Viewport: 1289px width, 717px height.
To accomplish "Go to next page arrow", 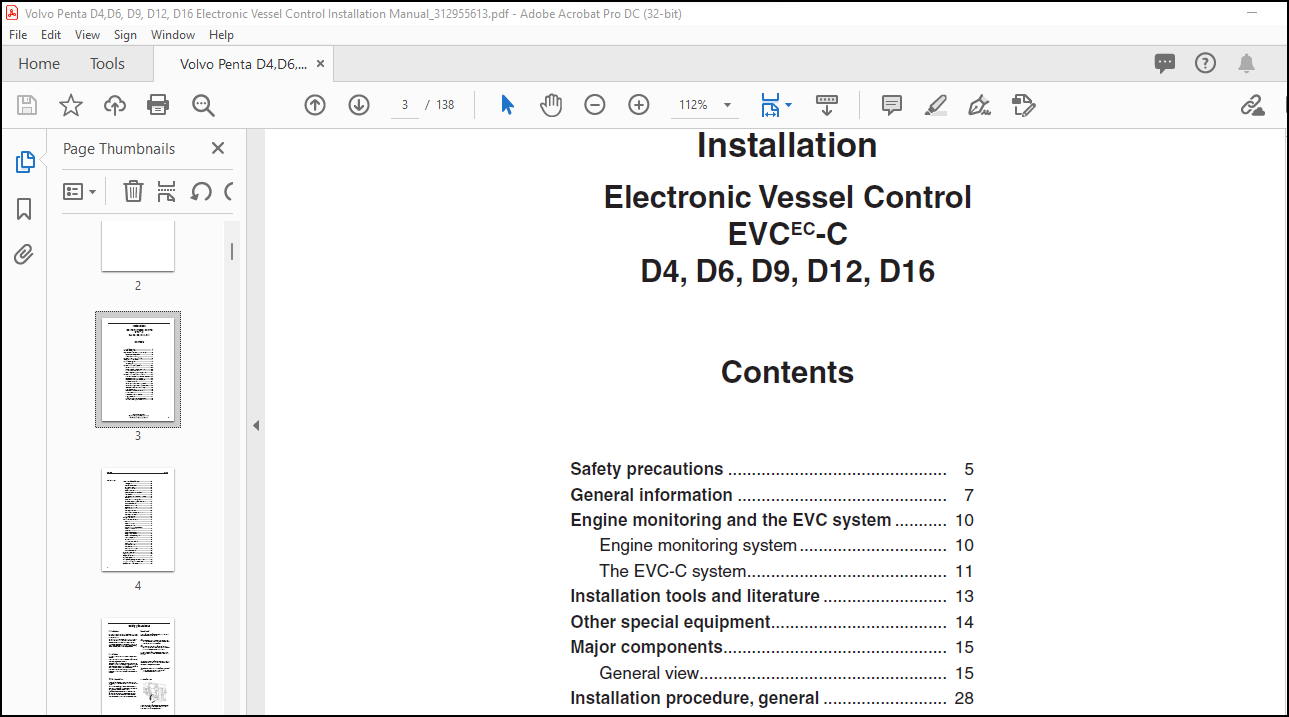I will 359,105.
